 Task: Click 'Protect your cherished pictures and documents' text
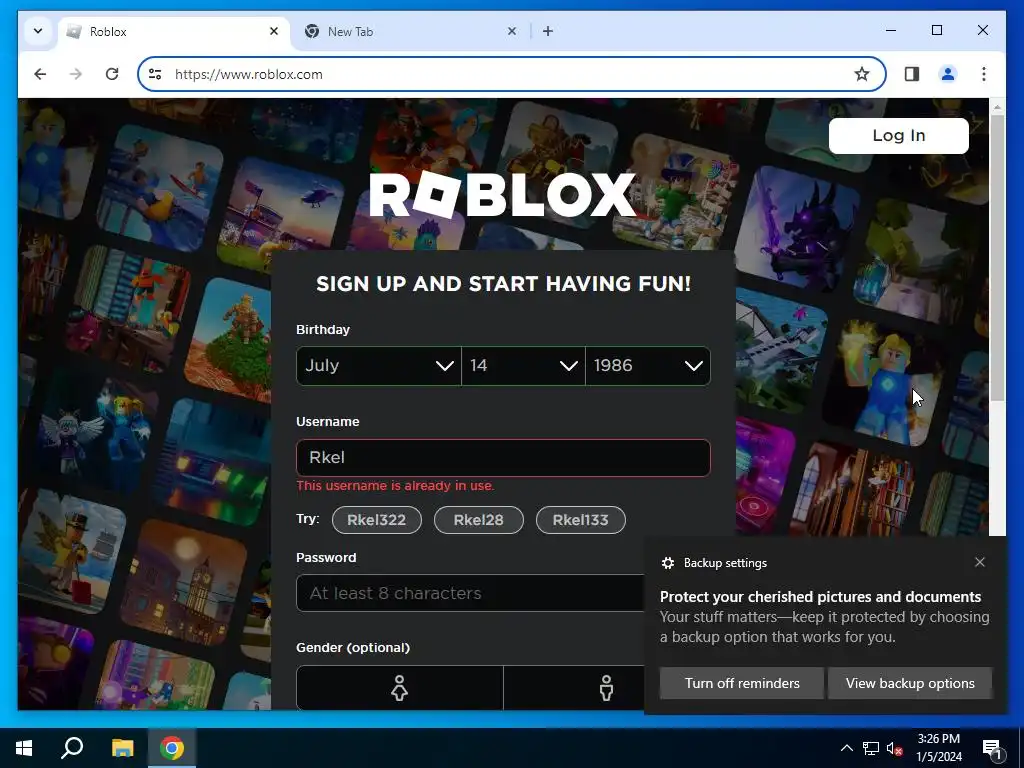[x=820, y=596]
